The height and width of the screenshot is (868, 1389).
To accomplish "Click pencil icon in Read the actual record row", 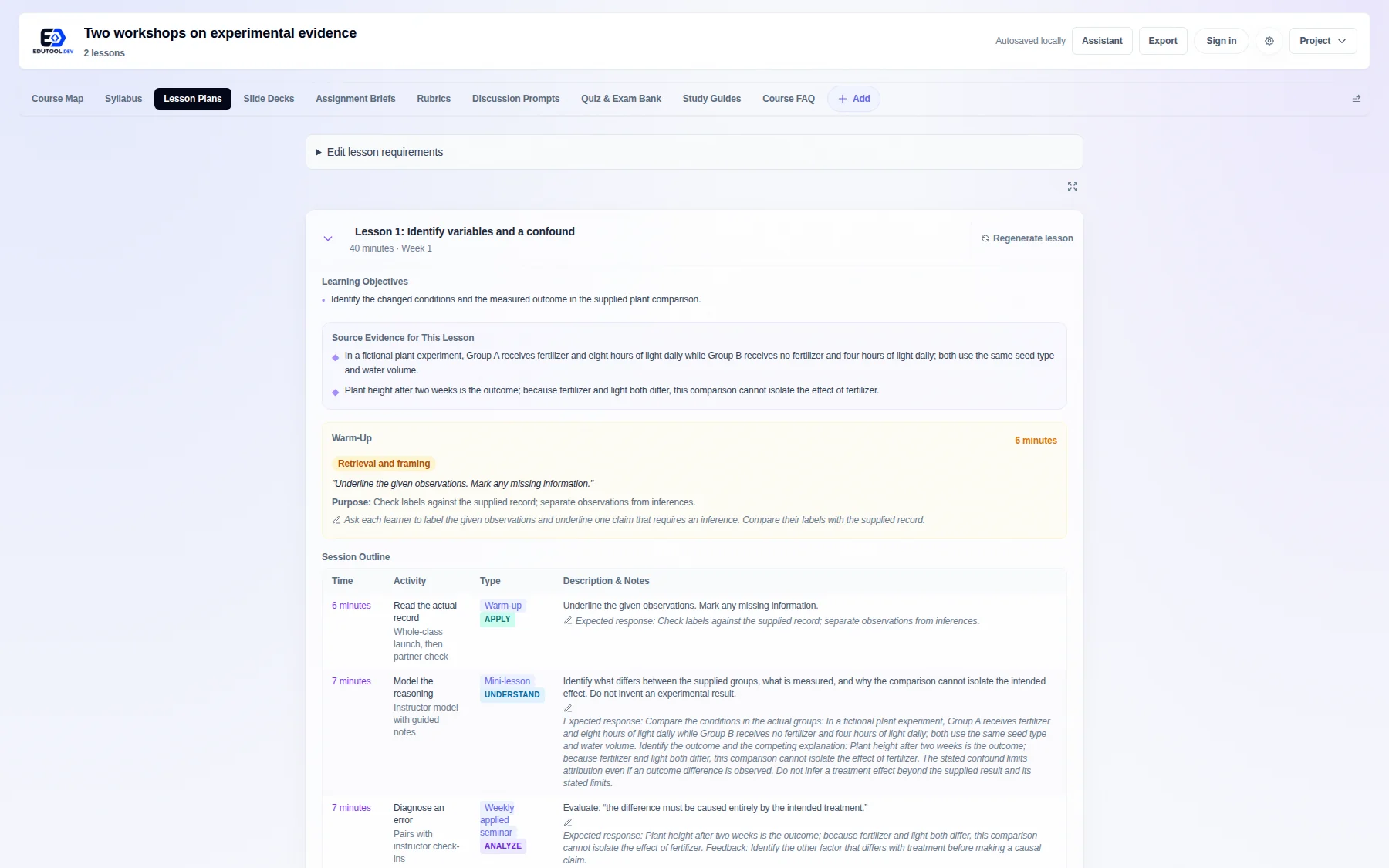I will [x=568, y=621].
